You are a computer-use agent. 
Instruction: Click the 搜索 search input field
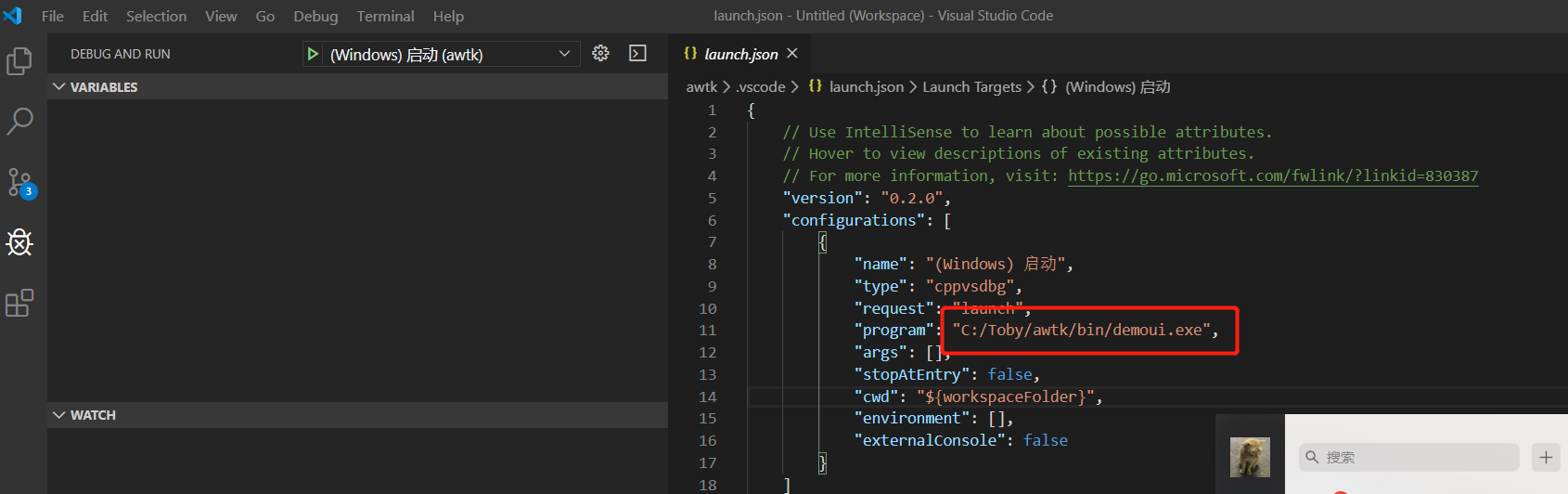tap(1408, 457)
